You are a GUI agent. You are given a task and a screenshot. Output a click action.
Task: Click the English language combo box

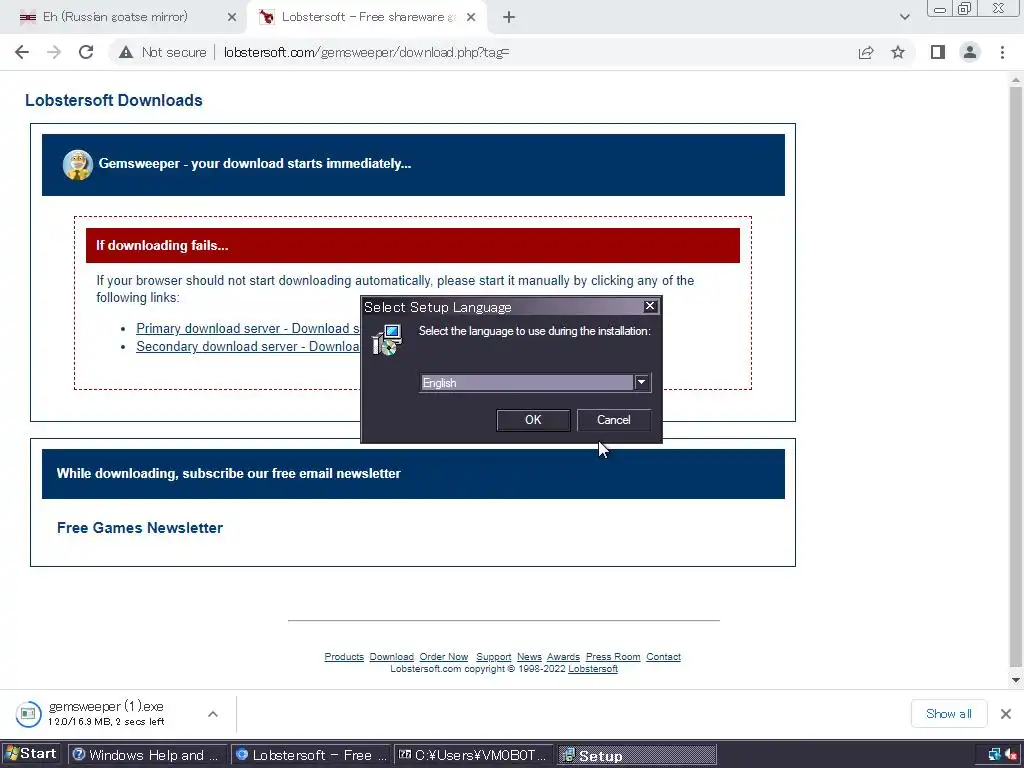click(x=535, y=383)
